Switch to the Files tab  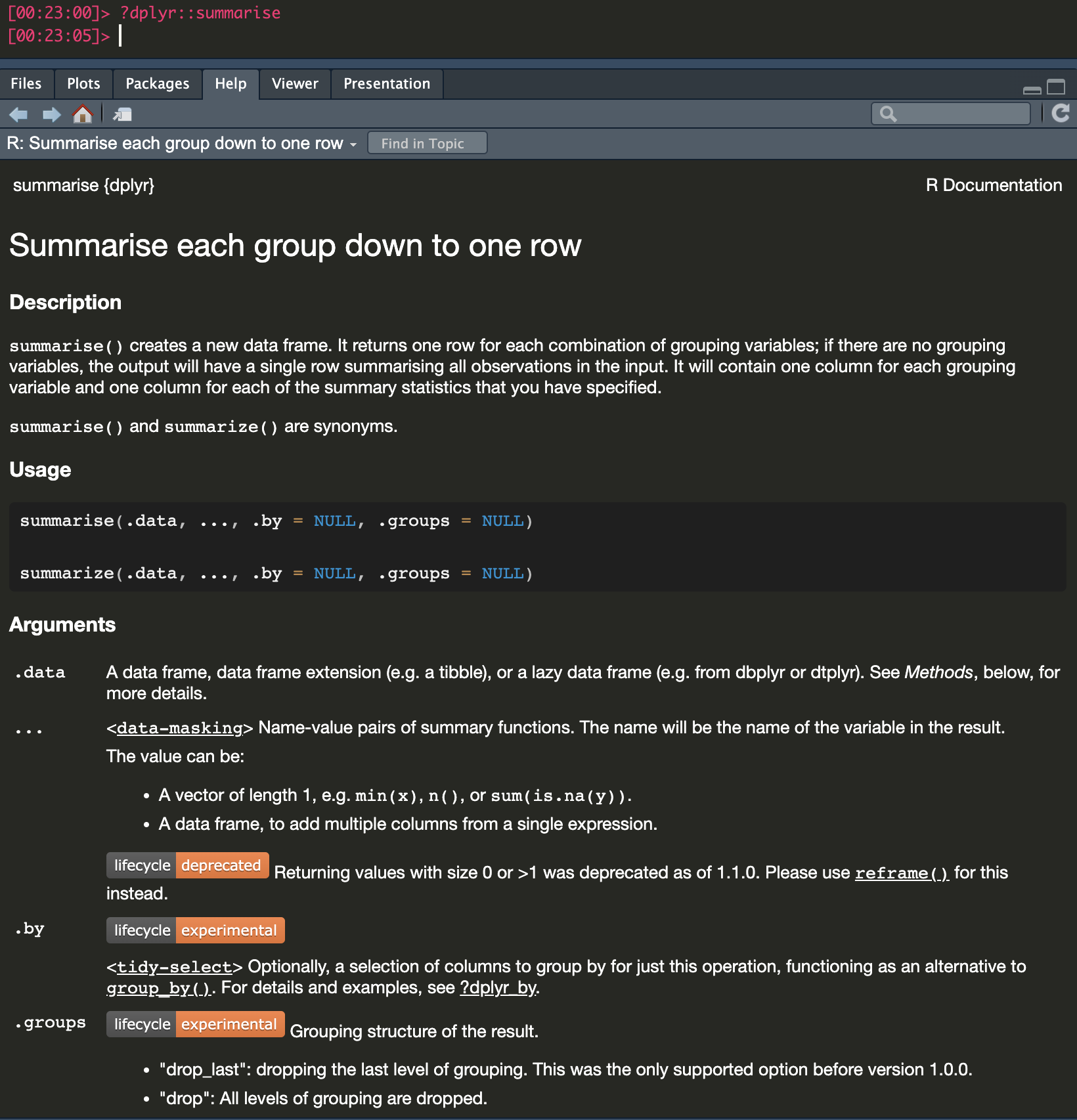tap(26, 84)
